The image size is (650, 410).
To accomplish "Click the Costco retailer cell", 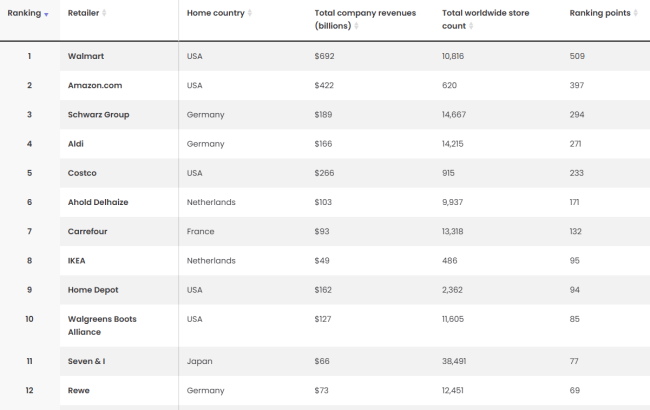I will click(82, 173).
